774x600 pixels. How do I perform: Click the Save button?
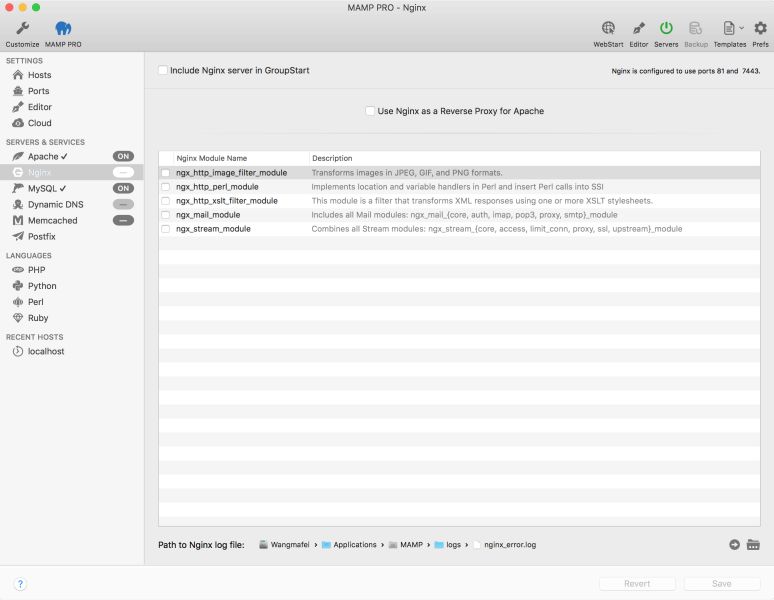click(722, 584)
